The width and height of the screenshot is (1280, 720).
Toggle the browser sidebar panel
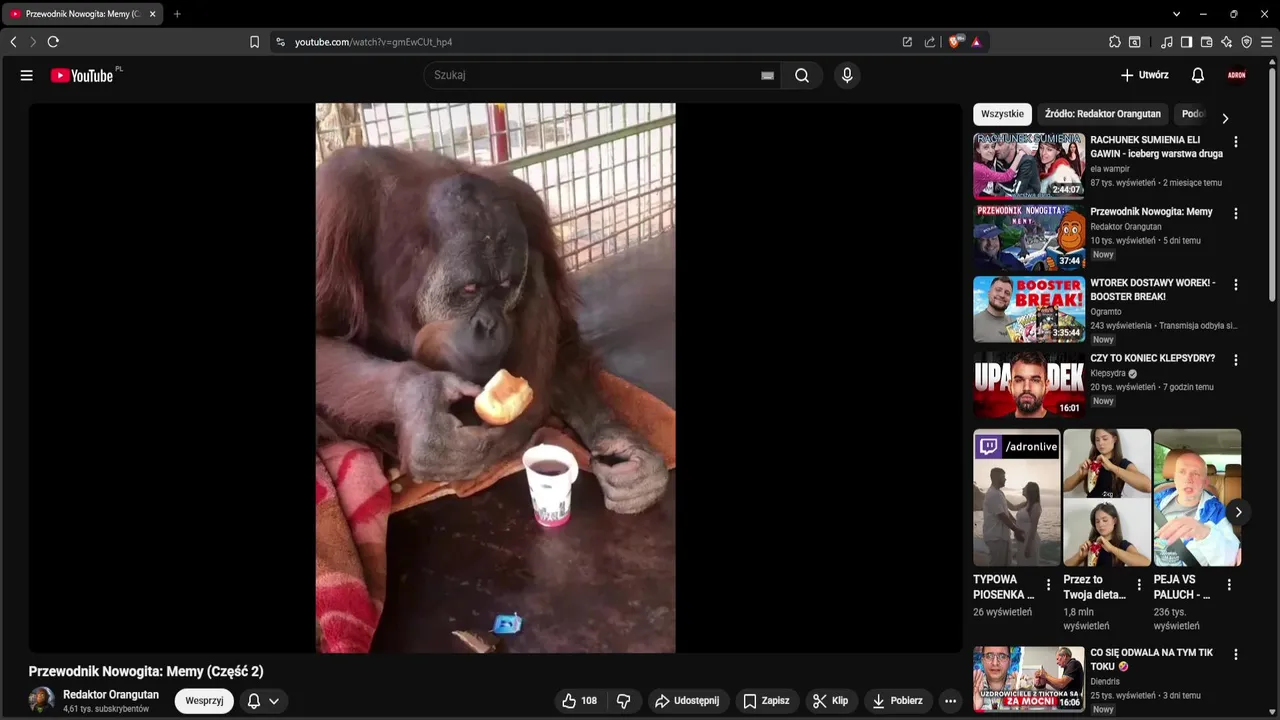(x=1186, y=42)
